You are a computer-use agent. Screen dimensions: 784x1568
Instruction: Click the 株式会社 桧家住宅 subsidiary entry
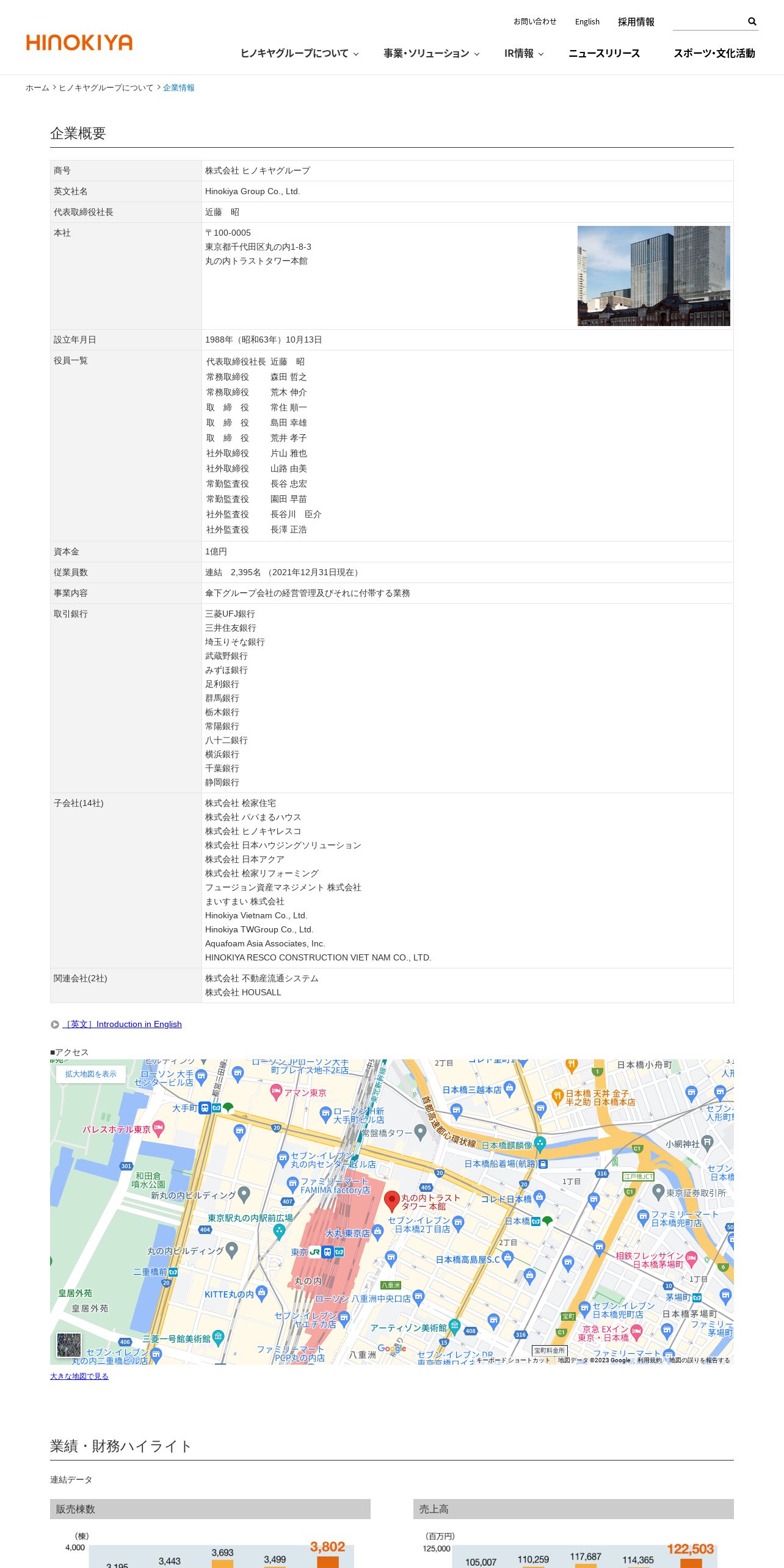241,804
